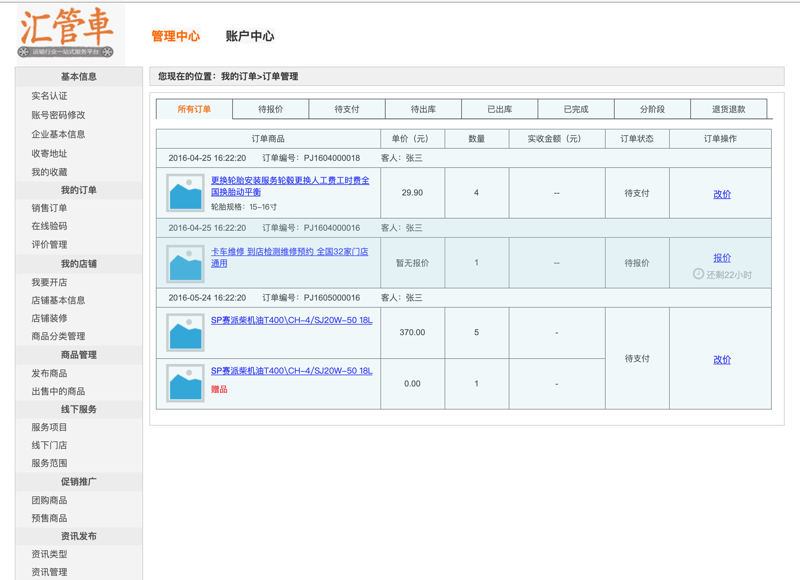Open 服务项目 in sidebar

tap(49, 427)
